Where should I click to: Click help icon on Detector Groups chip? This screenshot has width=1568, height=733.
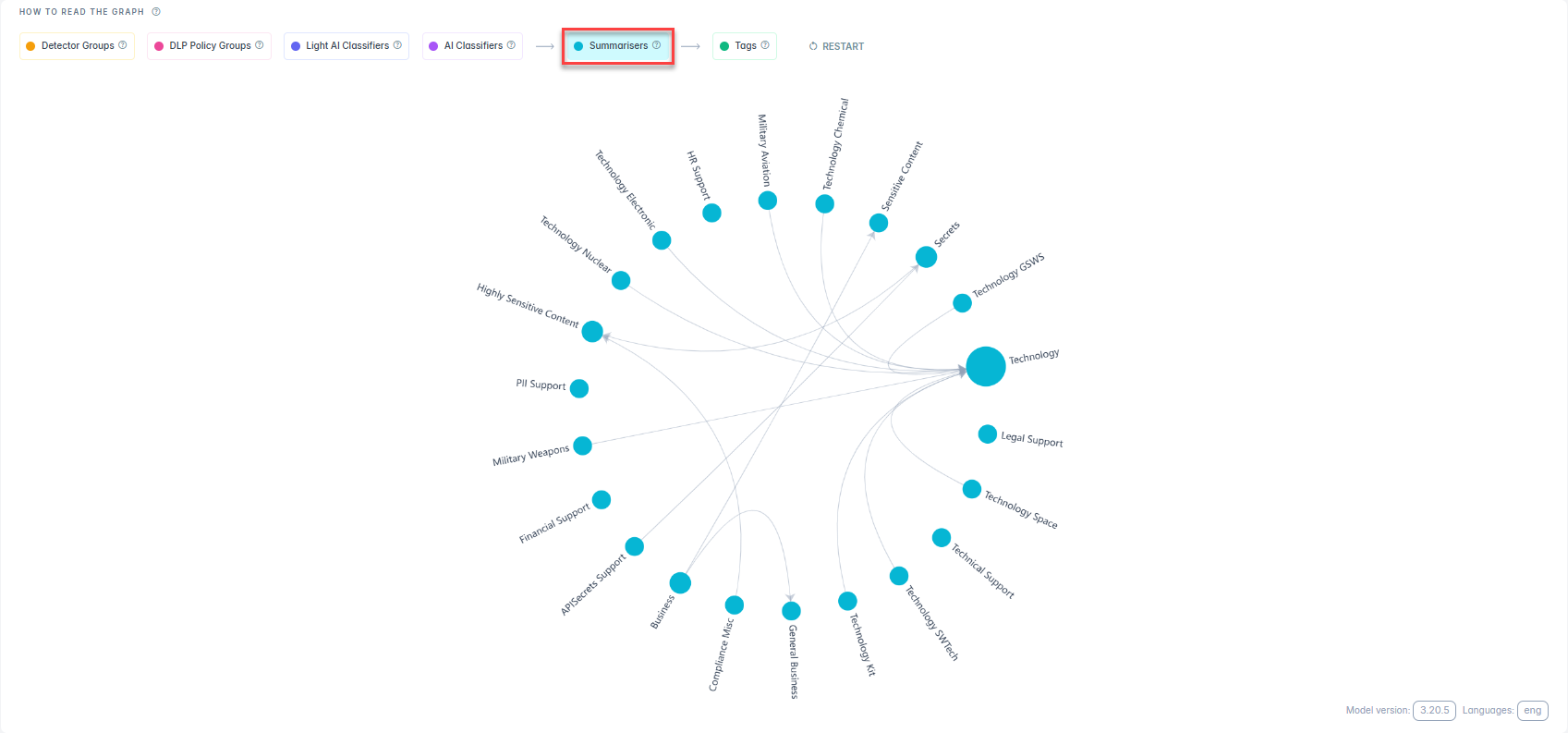point(123,45)
